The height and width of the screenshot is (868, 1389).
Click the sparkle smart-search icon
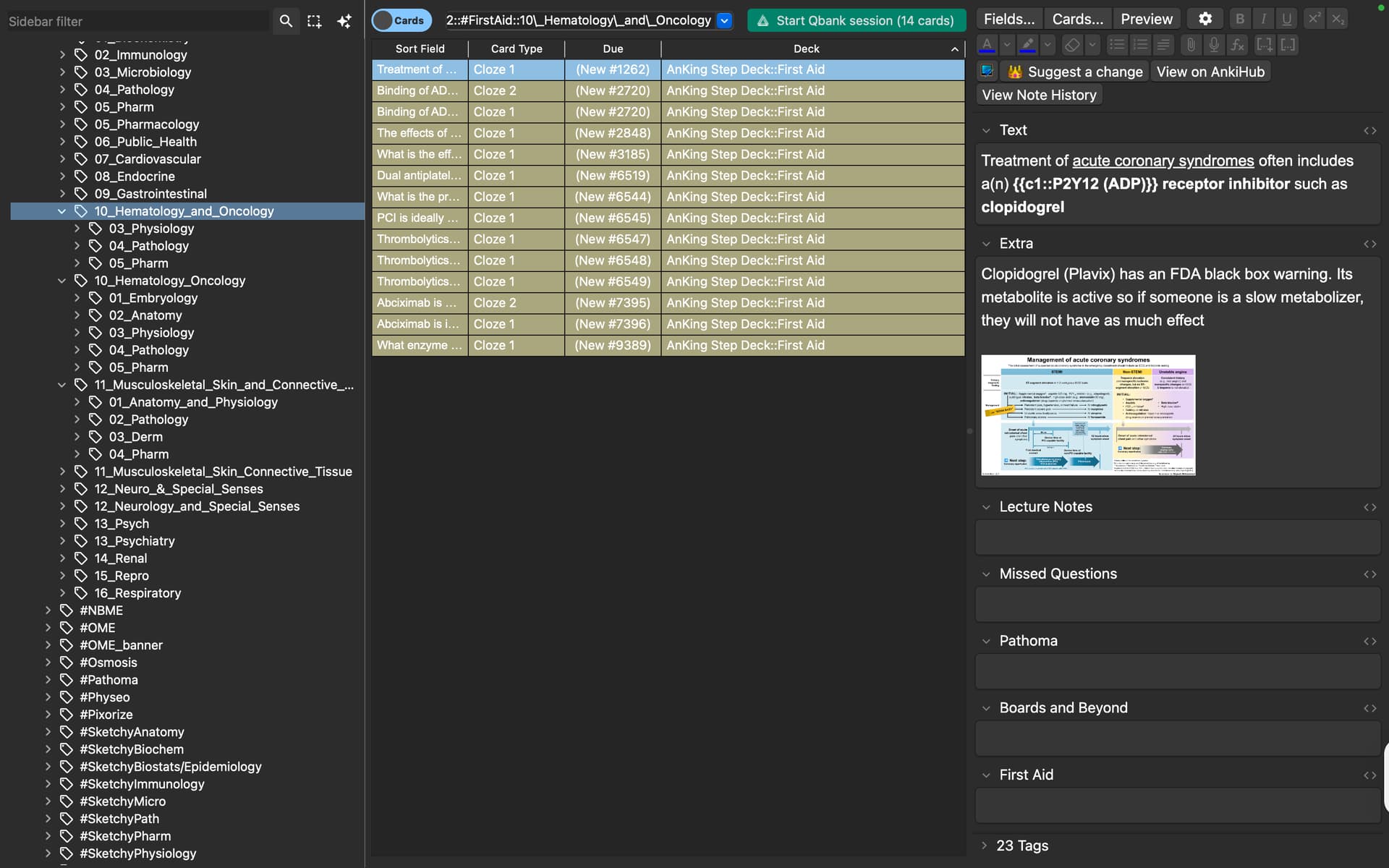point(344,21)
